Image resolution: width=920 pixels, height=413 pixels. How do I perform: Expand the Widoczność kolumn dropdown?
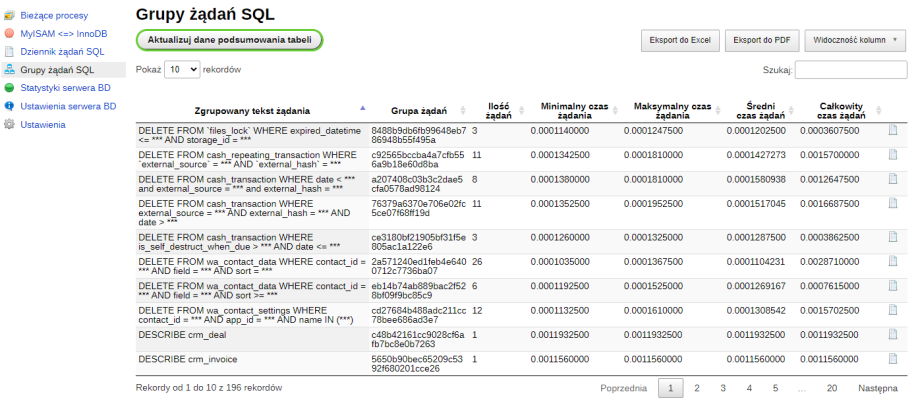[855, 41]
